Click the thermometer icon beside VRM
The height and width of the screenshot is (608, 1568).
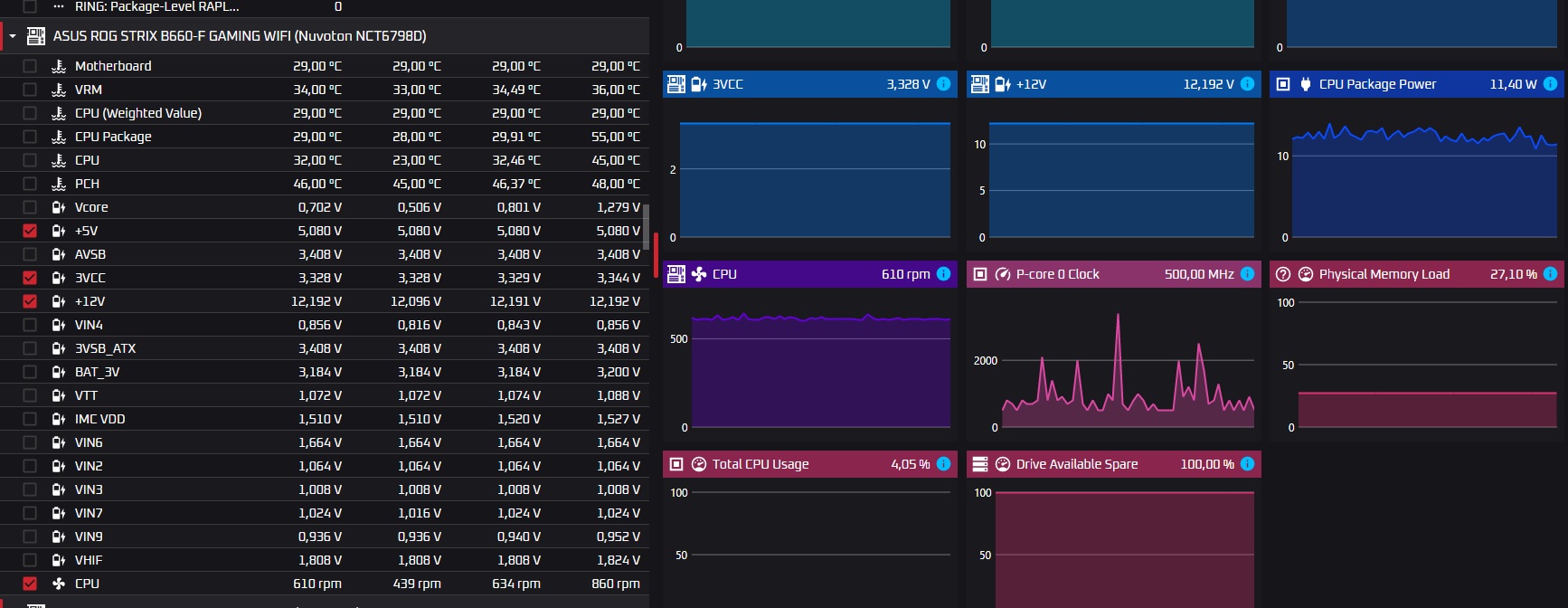point(59,90)
